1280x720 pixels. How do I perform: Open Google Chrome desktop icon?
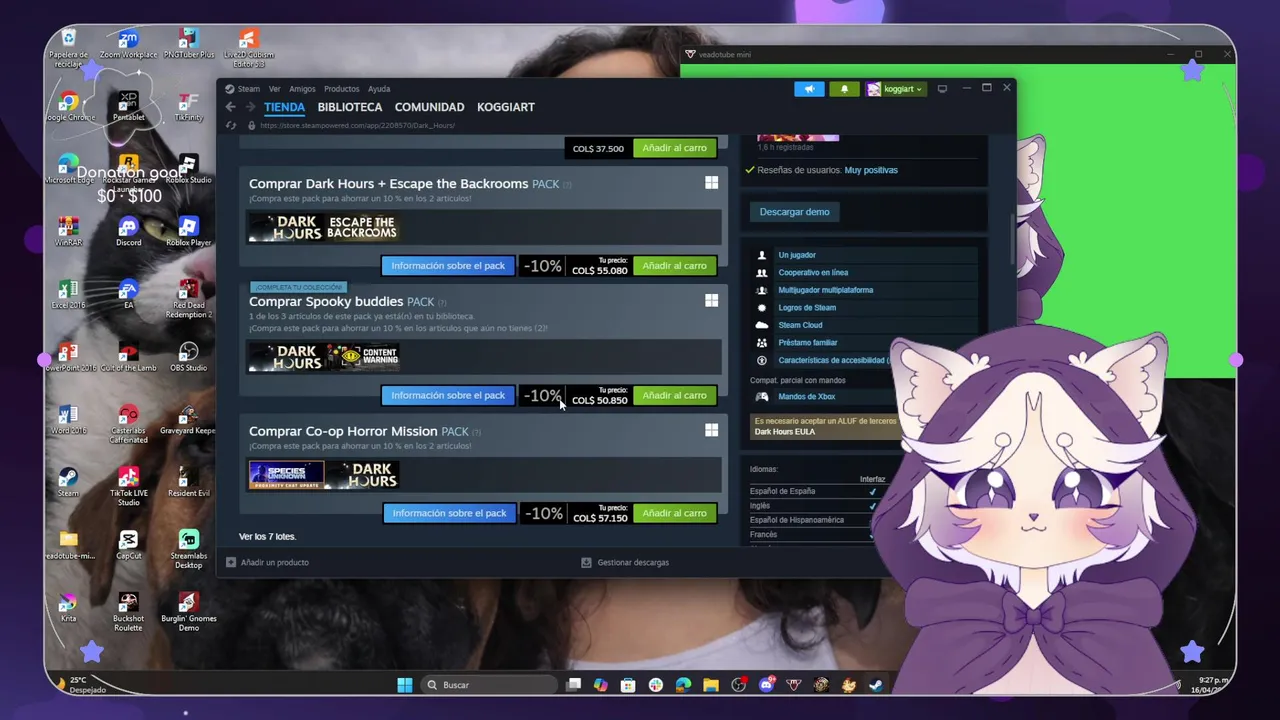tap(68, 107)
